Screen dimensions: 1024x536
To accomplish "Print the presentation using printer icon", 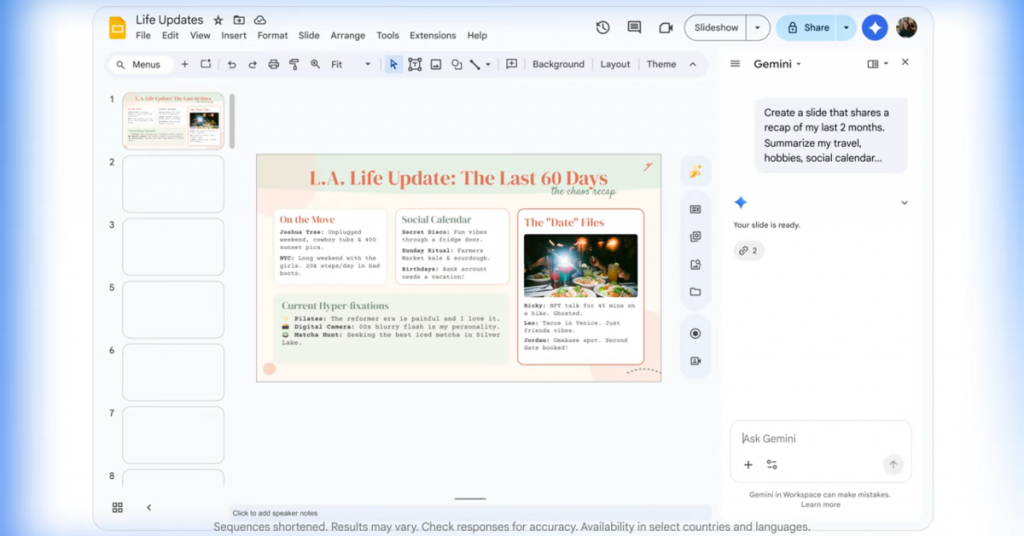I will click(x=274, y=64).
